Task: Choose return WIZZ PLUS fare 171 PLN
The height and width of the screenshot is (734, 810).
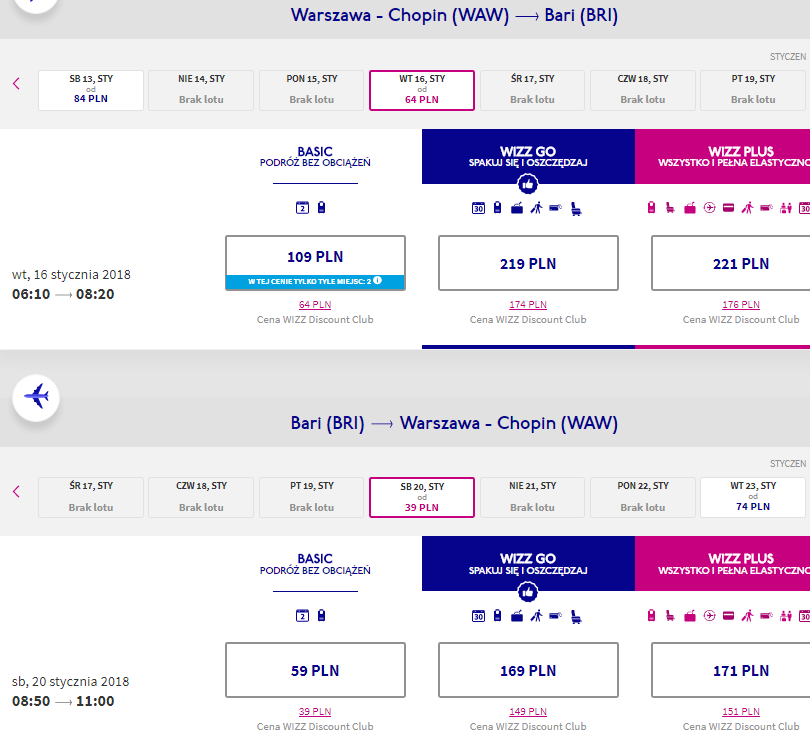Action: tap(741, 670)
